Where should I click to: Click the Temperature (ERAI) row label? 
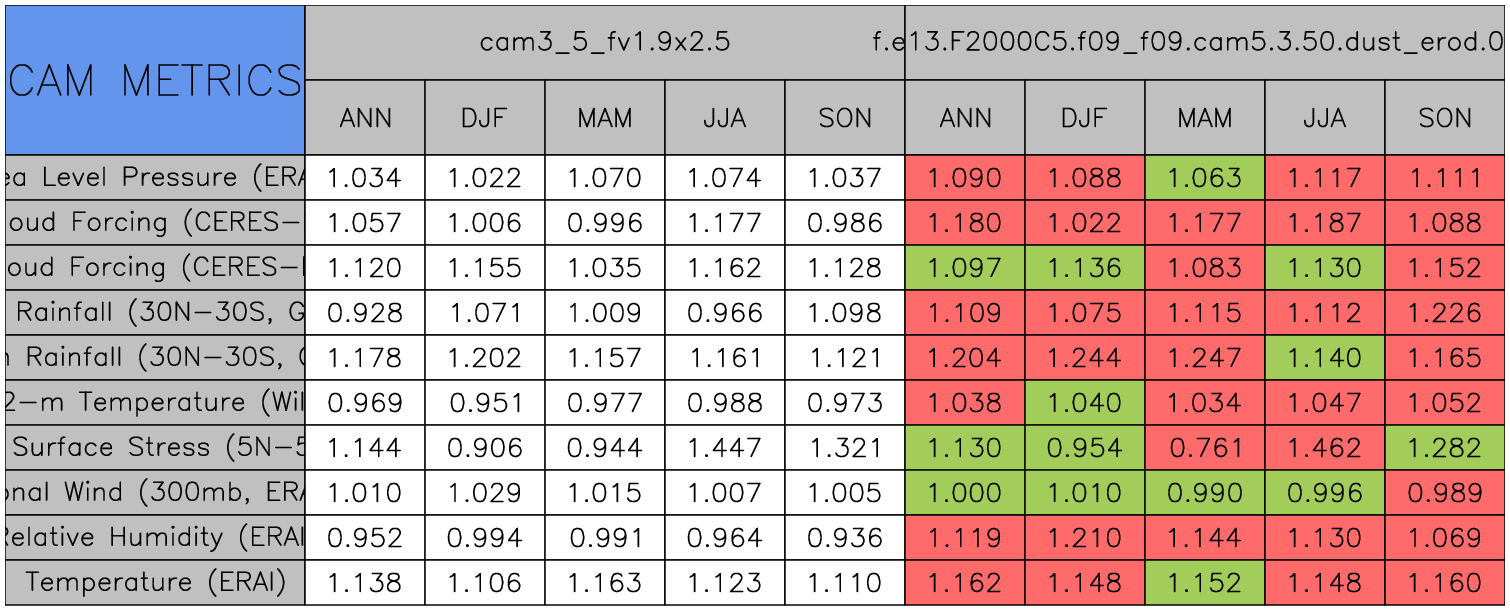[x=155, y=582]
